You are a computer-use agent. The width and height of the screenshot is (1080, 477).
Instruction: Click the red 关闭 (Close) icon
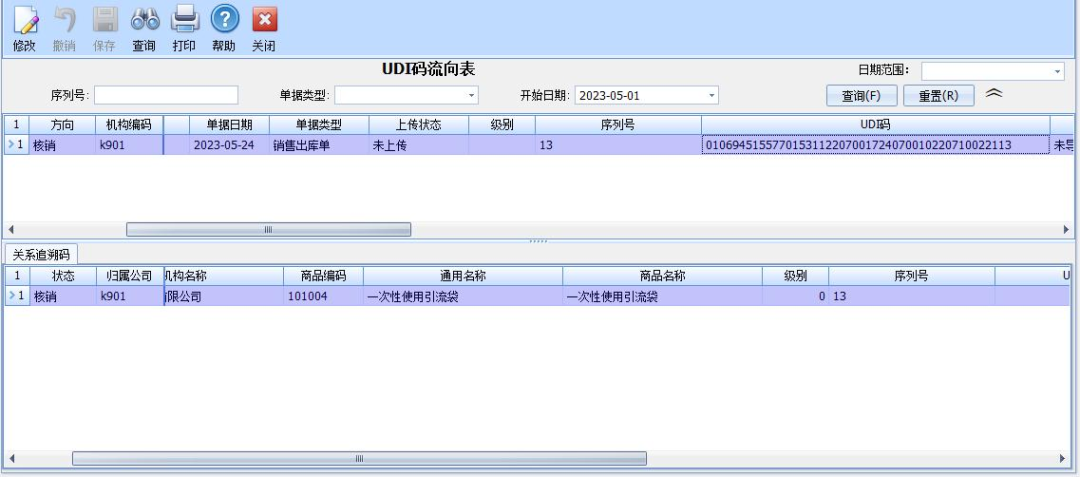click(x=263, y=20)
